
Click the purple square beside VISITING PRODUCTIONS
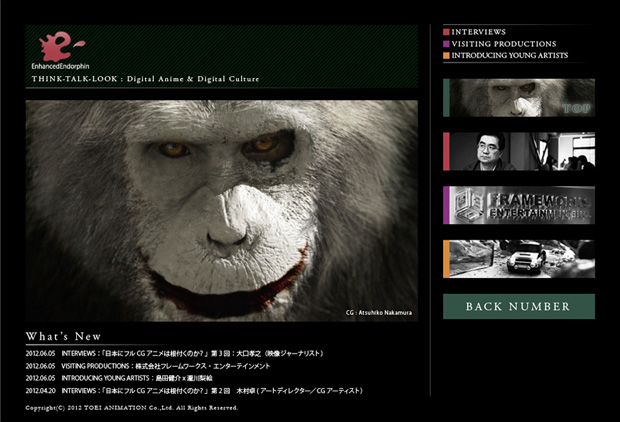coord(446,44)
